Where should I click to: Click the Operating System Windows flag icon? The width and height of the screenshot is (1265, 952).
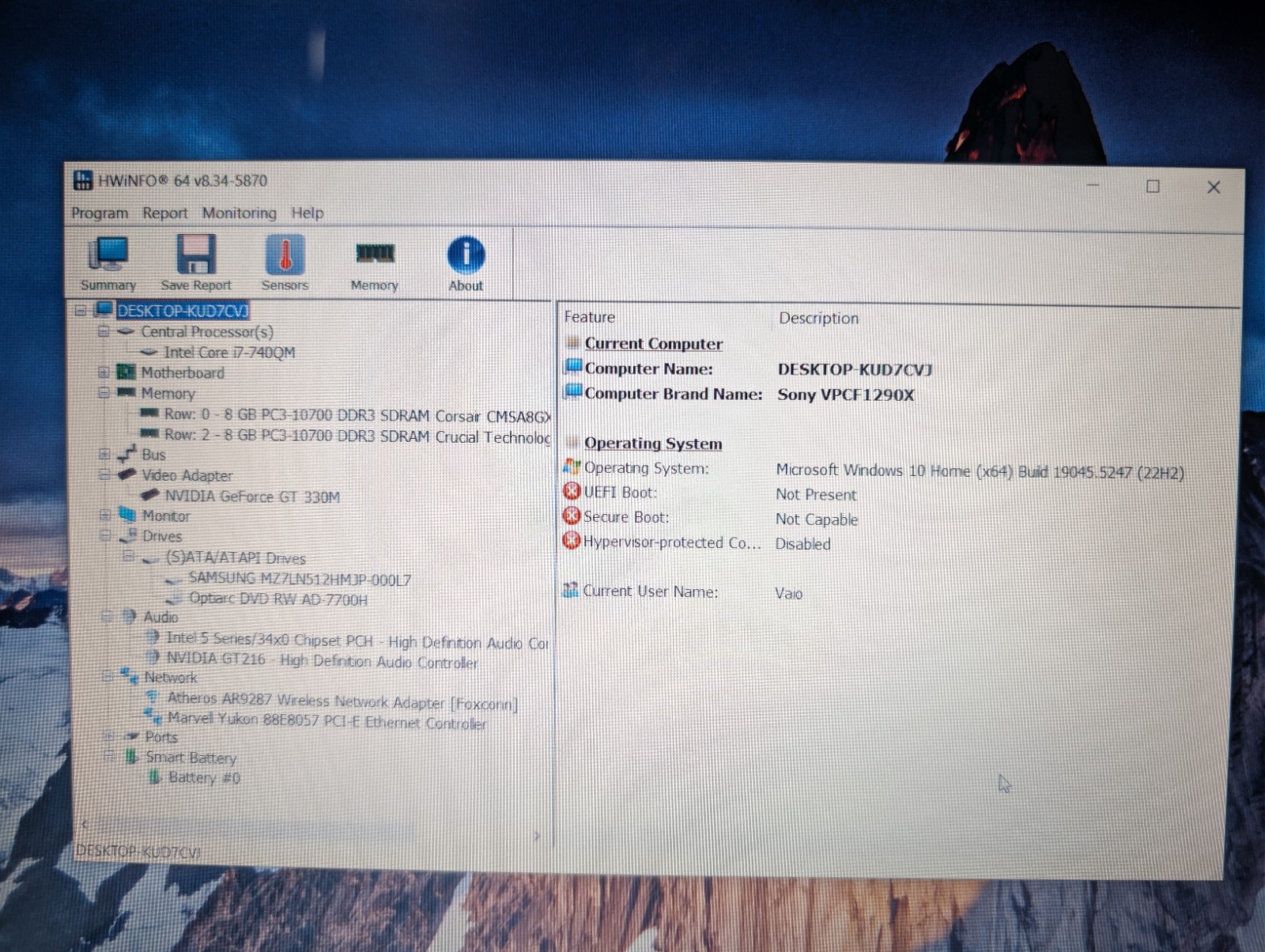tap(572, 467)
